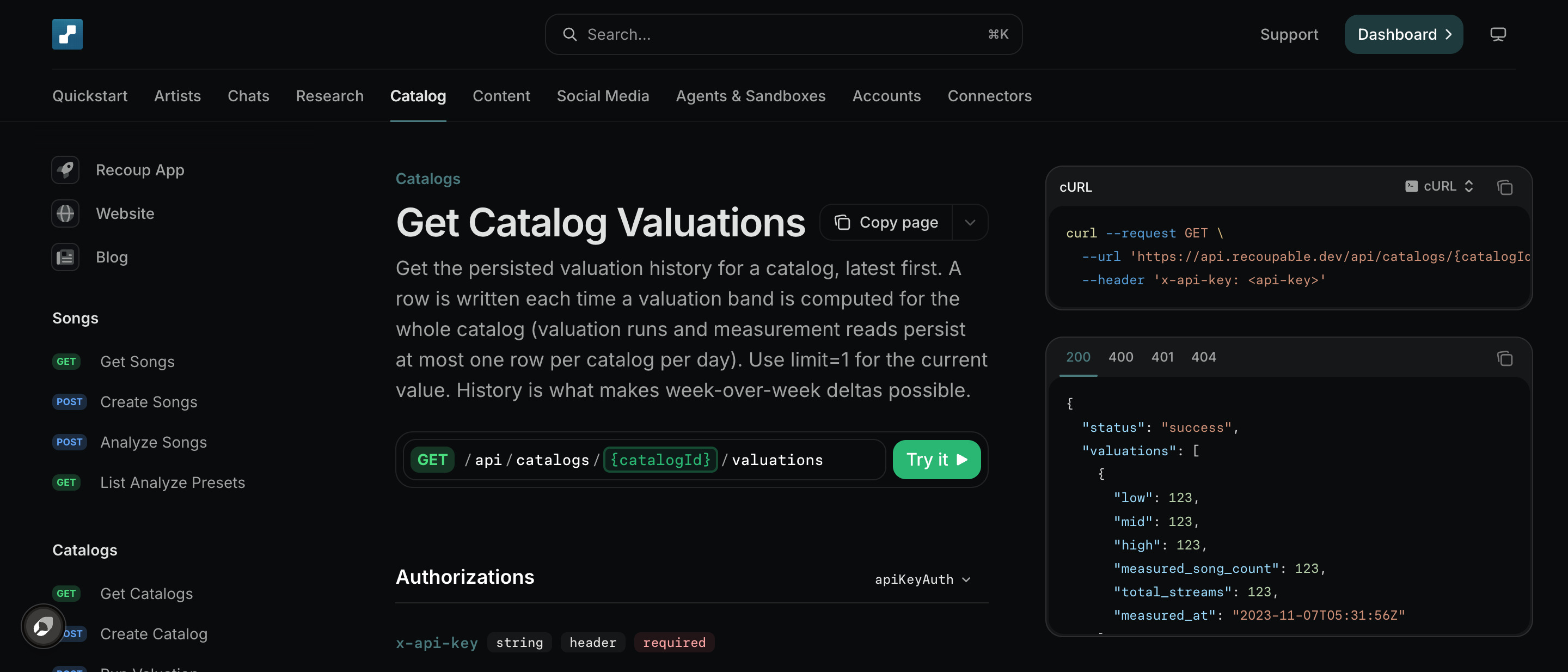The height and width of the screenshot is (672, 1568).
Task: Click the required tag on x-api-key
Action: tap(674, 643)
